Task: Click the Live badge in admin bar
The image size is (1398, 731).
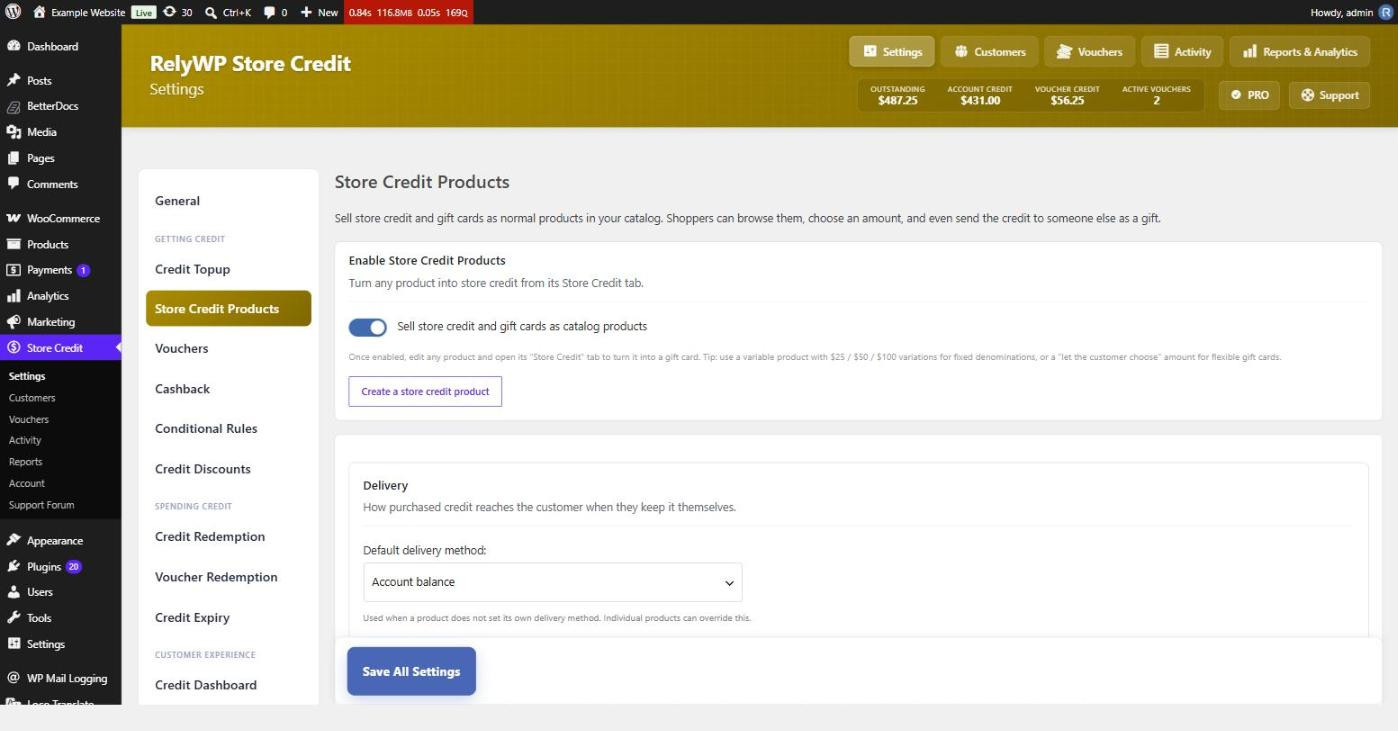Action: coord(144,12)
